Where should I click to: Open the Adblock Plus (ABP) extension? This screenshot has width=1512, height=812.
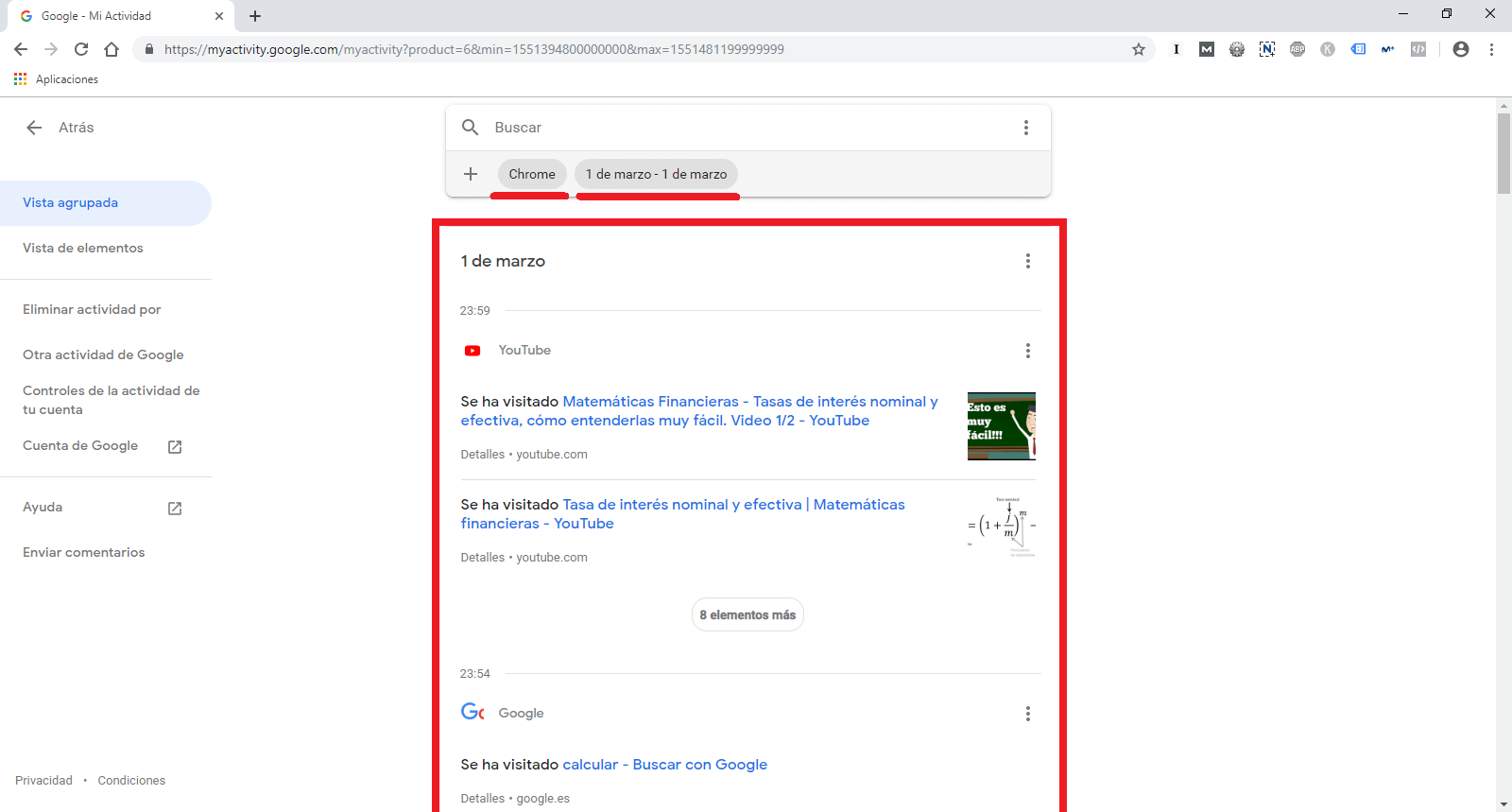1297,49
